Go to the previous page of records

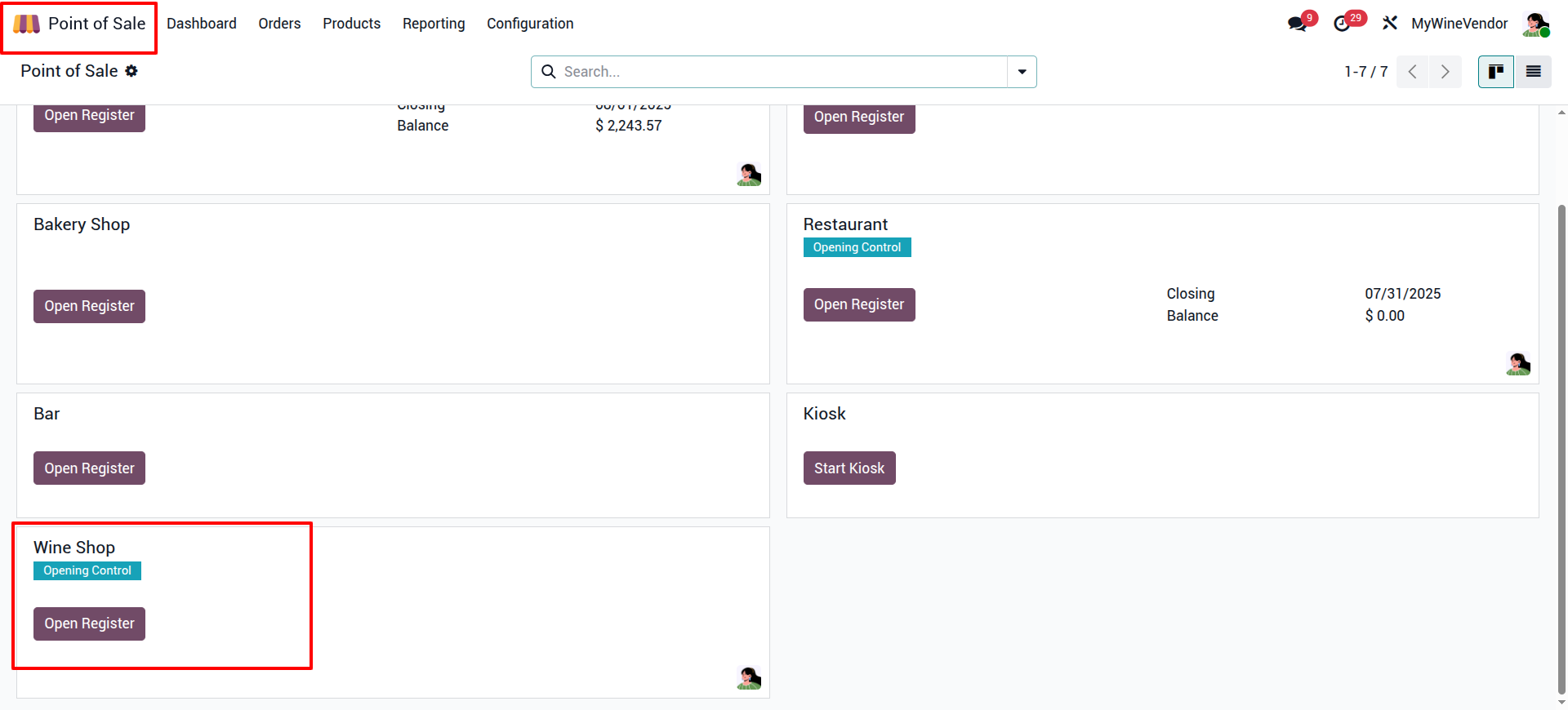pyautogui.click(x=1413, y=72)
